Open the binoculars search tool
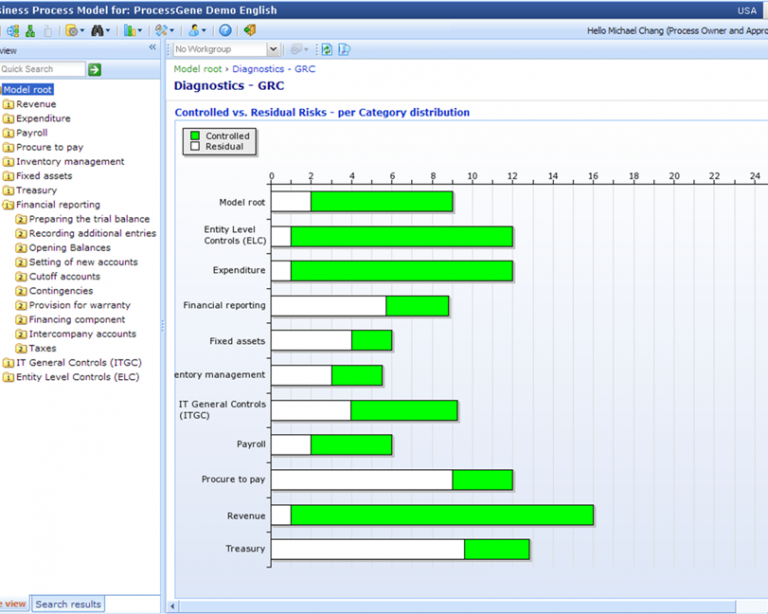768x614 pixels. (x=98, y=31)
